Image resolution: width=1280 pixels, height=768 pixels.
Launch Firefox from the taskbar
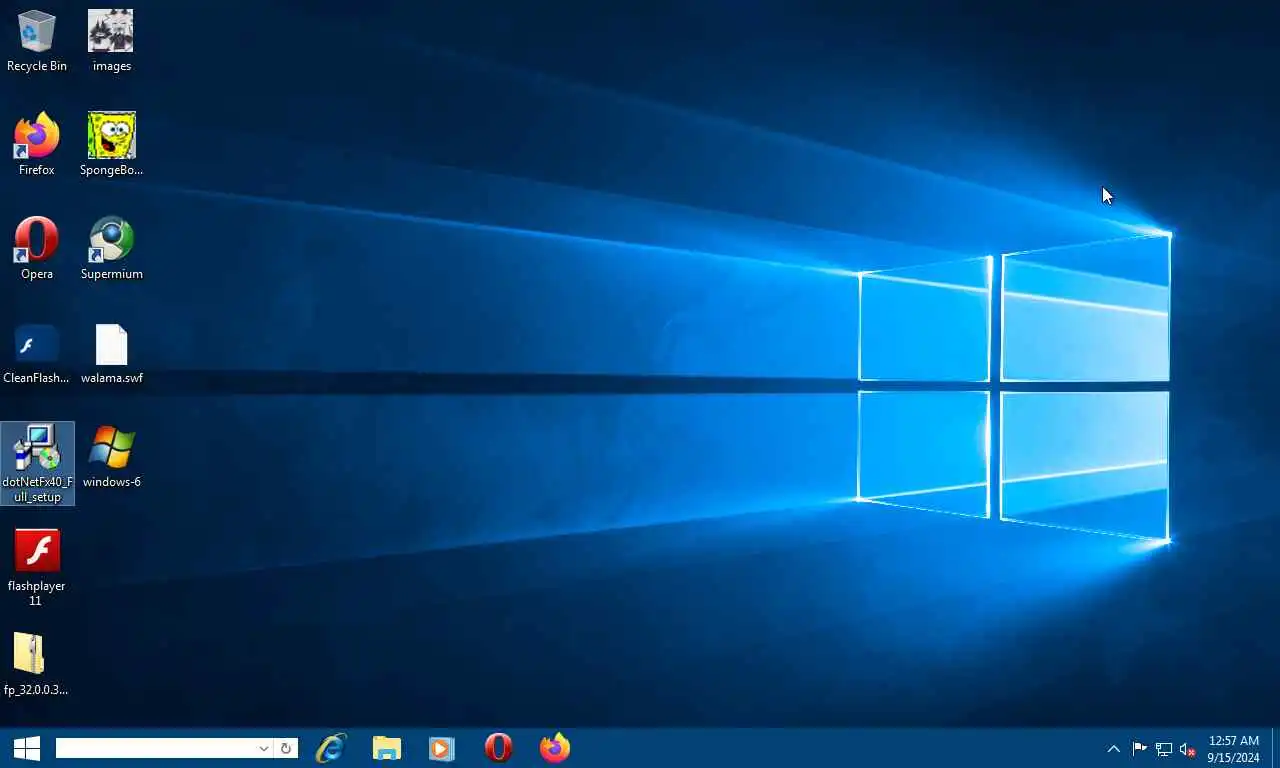coord(554,748)
